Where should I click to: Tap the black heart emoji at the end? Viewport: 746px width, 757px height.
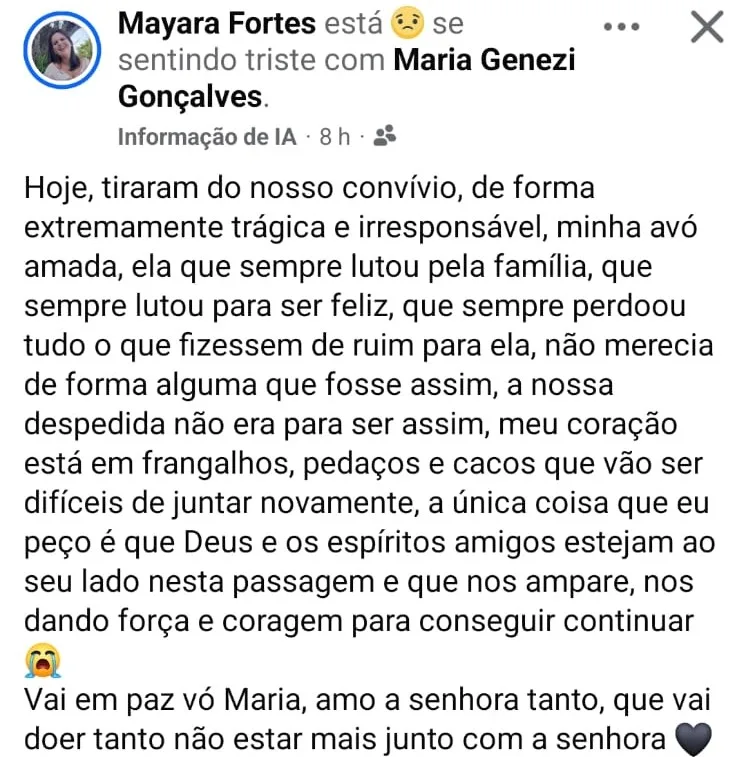pyautogui.click(x=693, y=739)
